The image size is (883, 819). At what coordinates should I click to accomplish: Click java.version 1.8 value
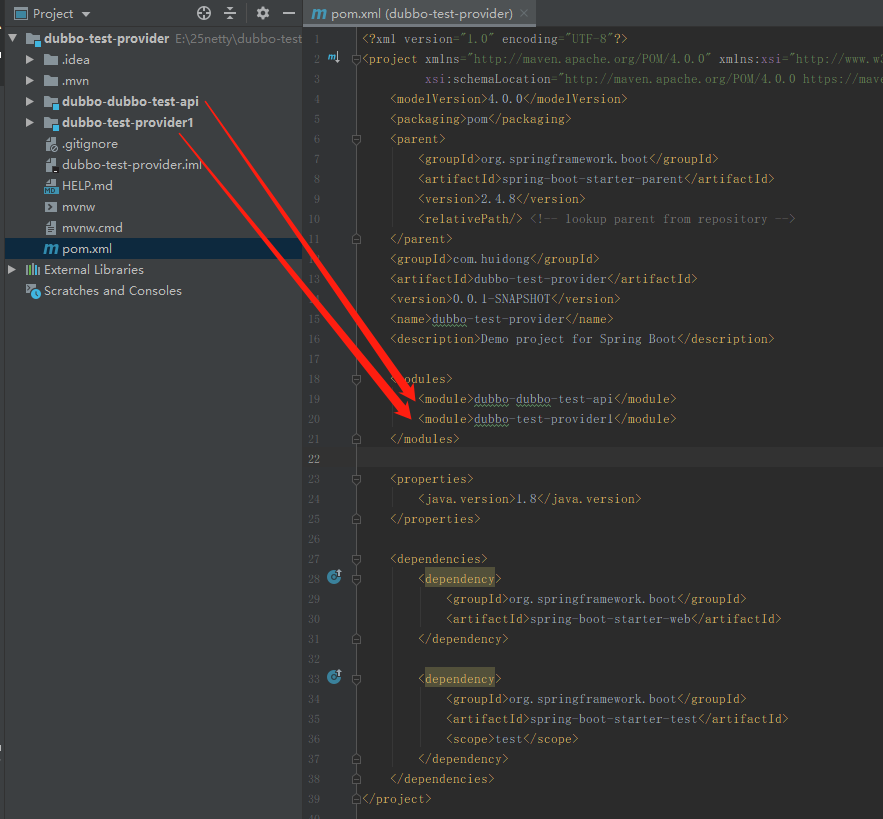click(526, 499)
